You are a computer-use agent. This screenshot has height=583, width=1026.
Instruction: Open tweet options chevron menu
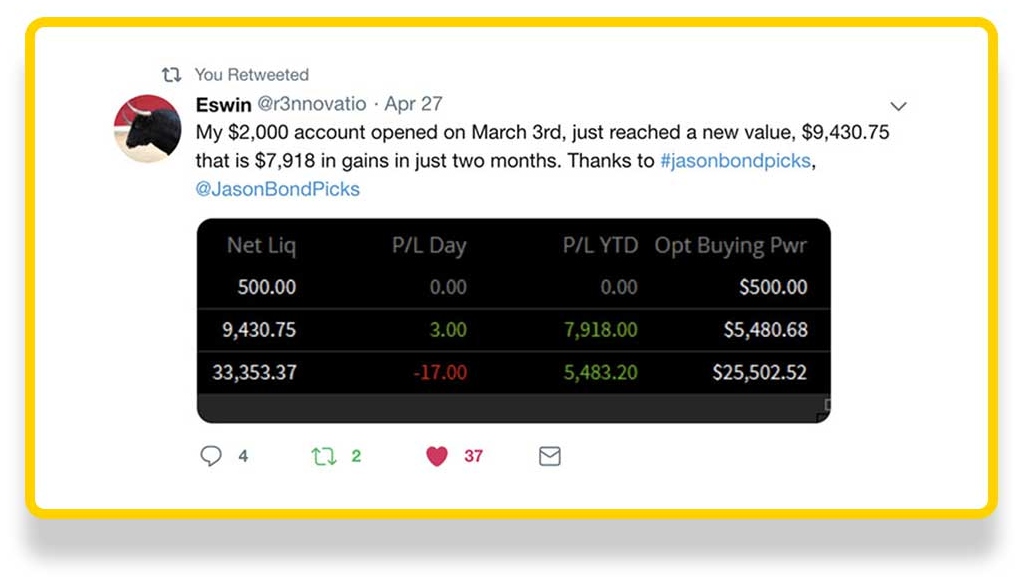point(898,106)
